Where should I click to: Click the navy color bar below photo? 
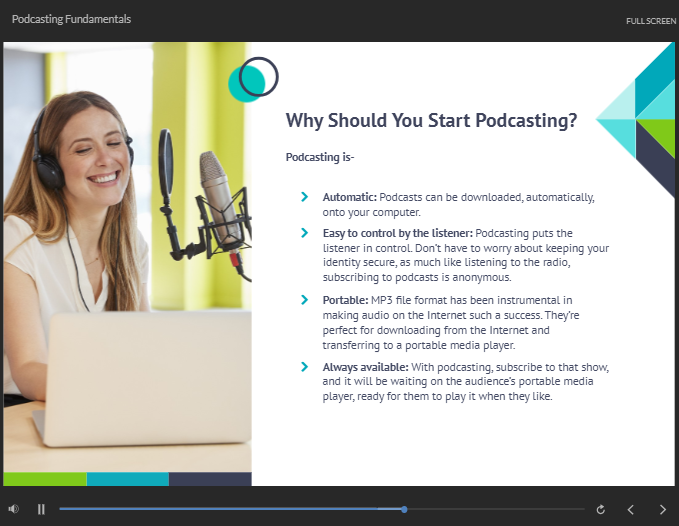(210, 479)
